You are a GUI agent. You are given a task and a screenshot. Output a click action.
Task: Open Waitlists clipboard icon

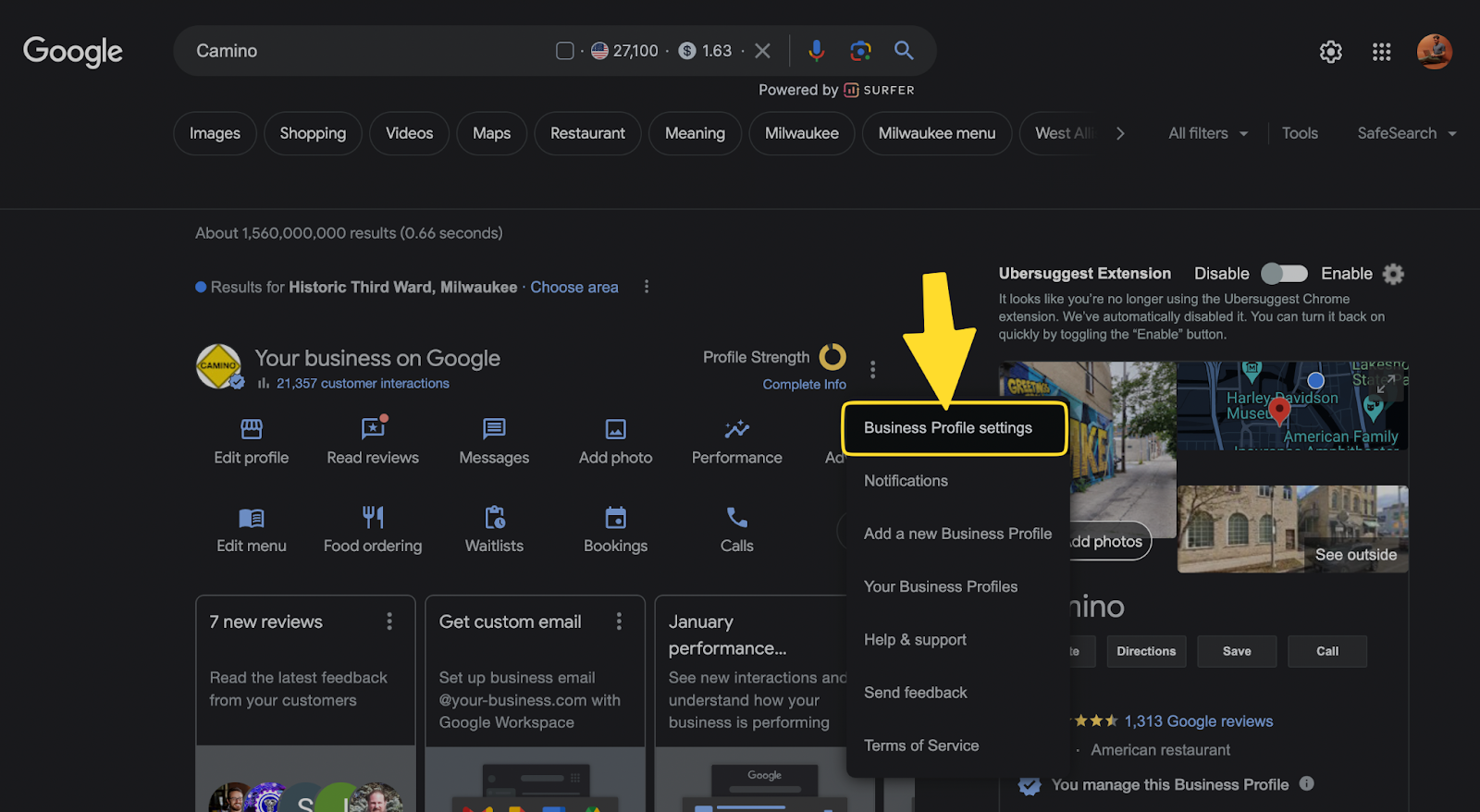pos(495,517)
